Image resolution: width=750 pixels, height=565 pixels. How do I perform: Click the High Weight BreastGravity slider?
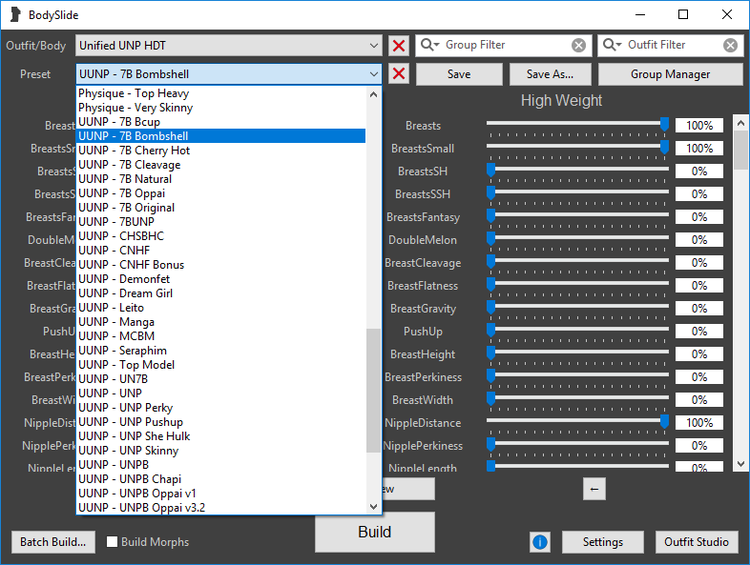pos(578,308)
